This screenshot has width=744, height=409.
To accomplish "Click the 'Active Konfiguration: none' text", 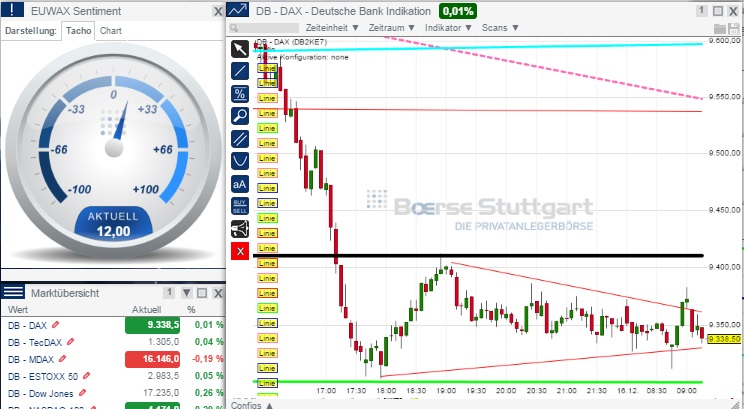I will 303,57.
